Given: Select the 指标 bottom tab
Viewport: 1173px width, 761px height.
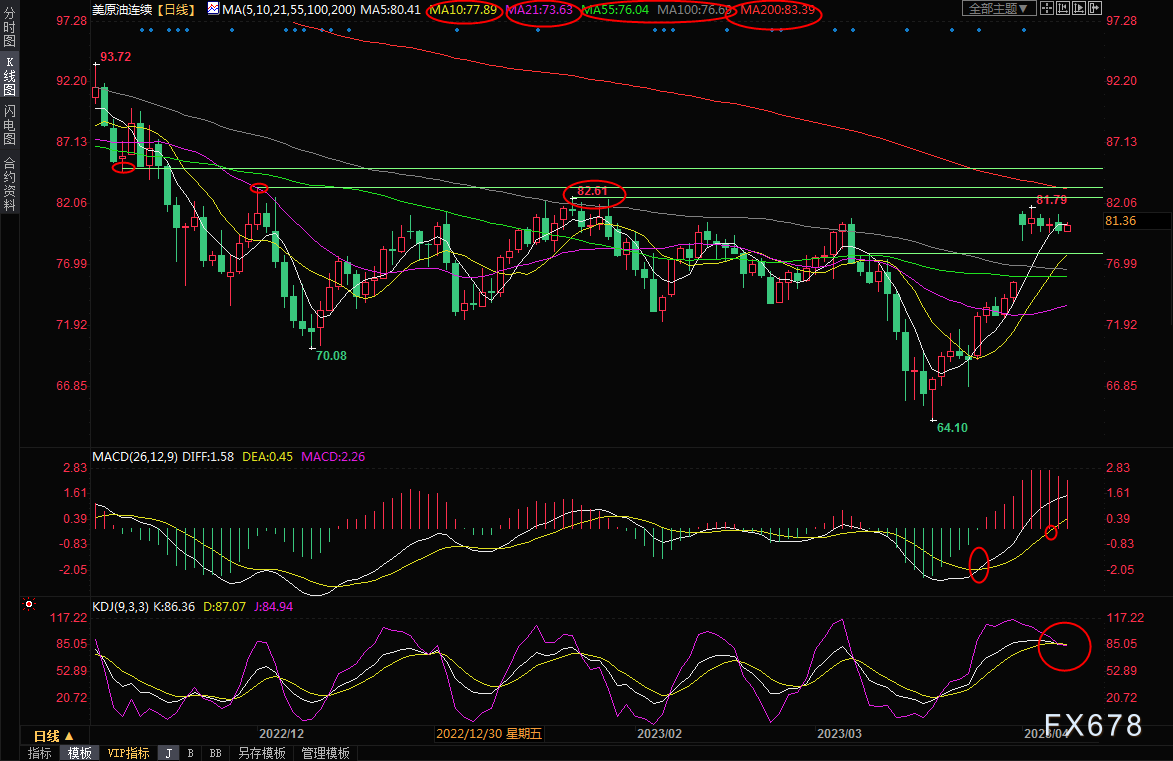Looking at the screenshot, I should coord(39,753).
